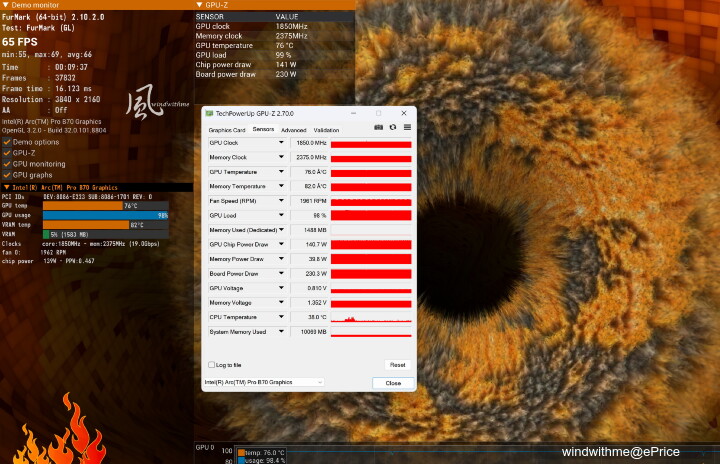Click the 1488 MB memory used value
720x464 pixels.
315,230
